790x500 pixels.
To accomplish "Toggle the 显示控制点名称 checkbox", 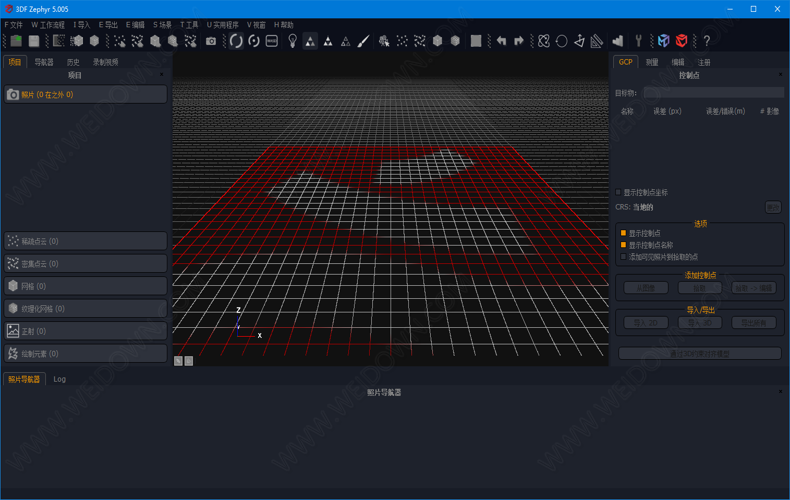I will click(624, 245).
